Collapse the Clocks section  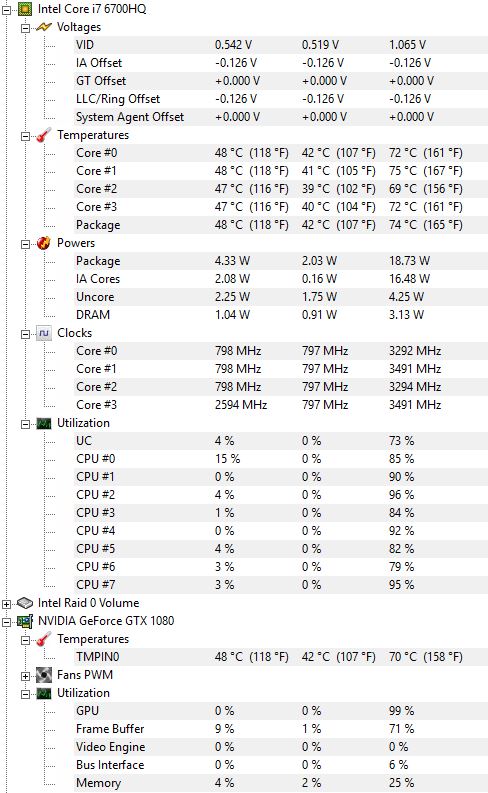point(25,334)
